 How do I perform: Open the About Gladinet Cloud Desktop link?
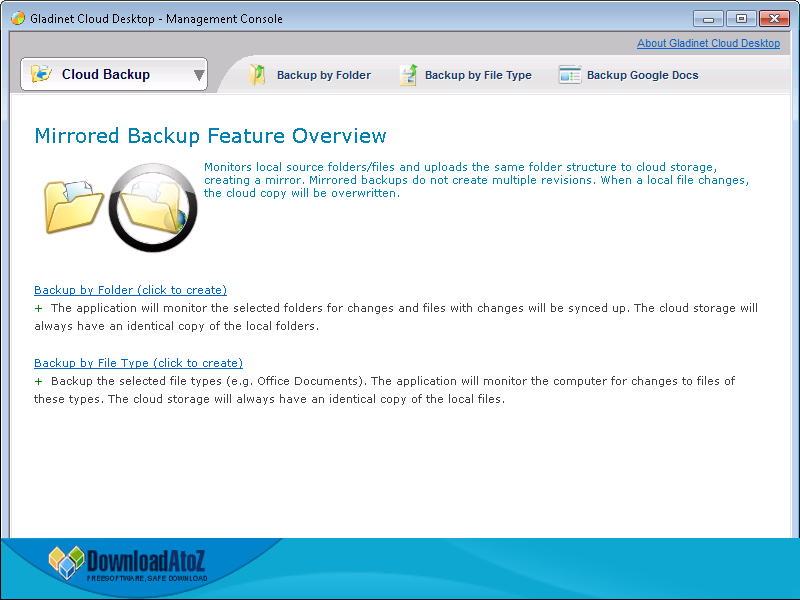(x=708, y=43)
